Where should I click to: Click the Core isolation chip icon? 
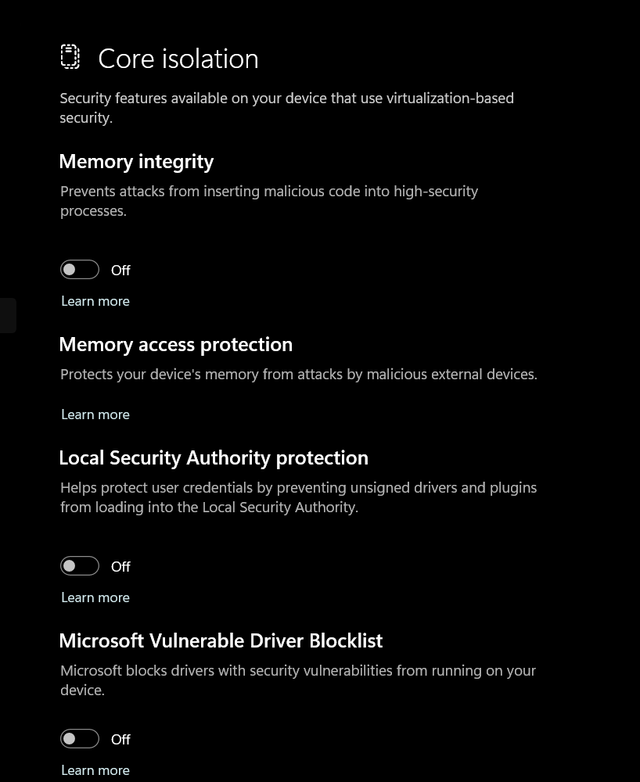70,58
